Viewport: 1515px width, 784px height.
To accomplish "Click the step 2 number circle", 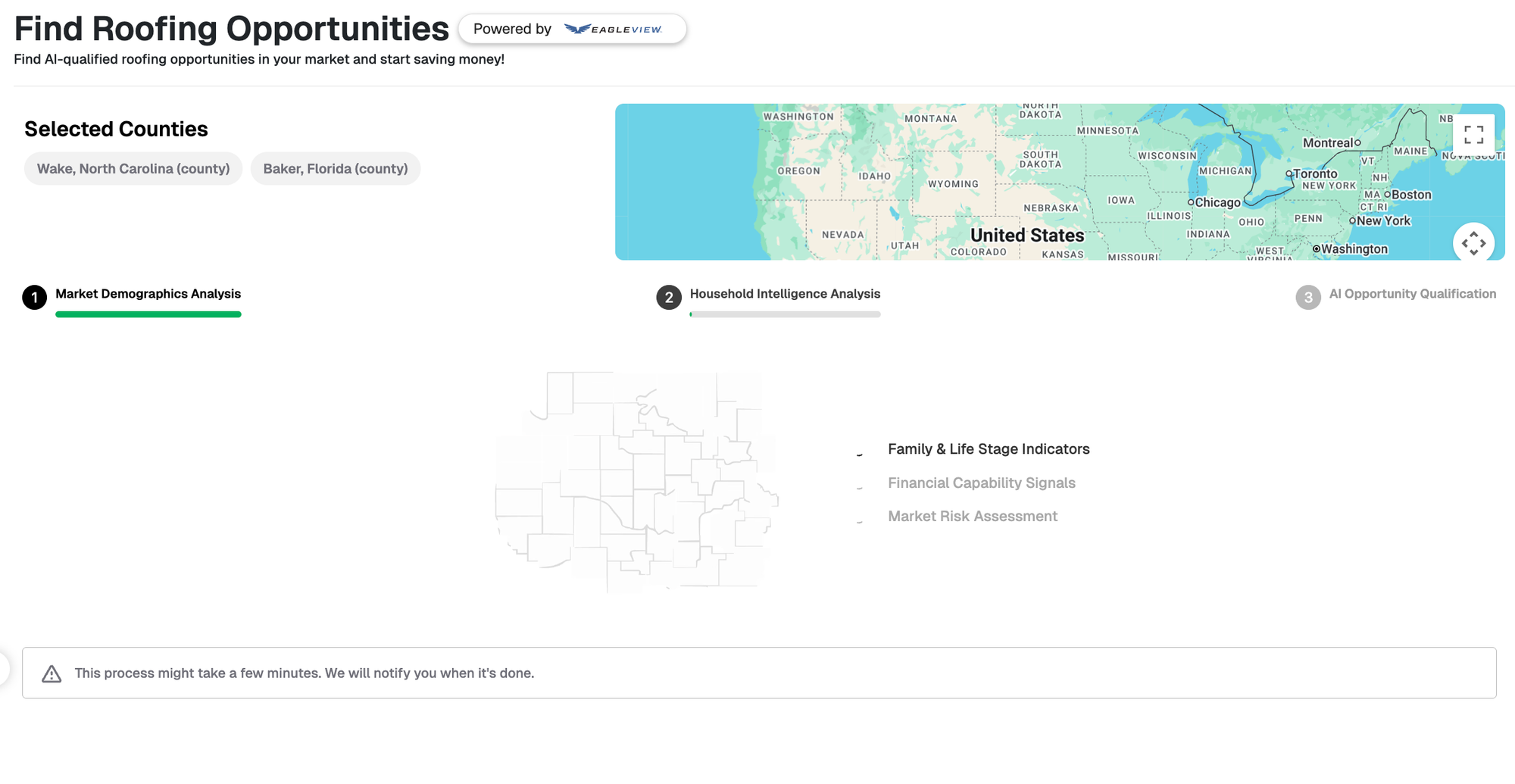I will click(669, 298).
